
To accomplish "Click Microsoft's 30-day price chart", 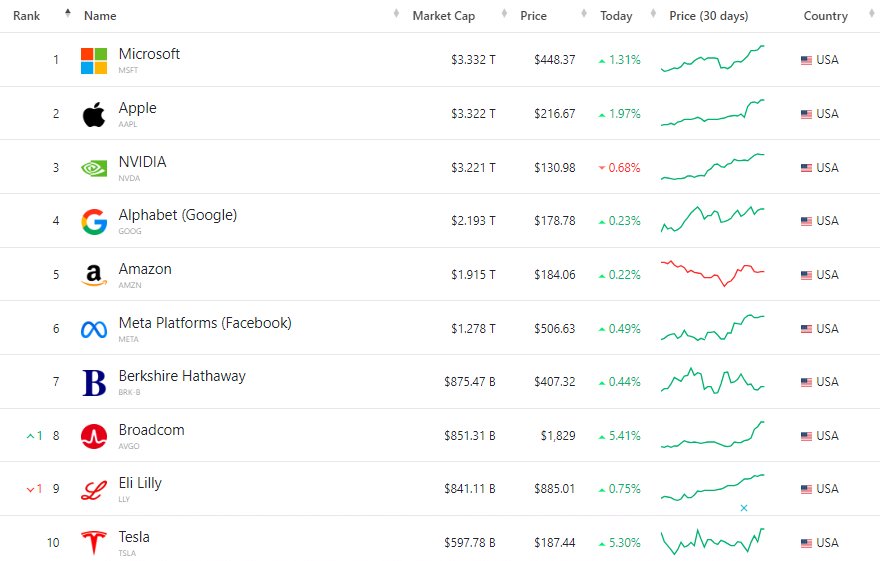I will point(712,59).
